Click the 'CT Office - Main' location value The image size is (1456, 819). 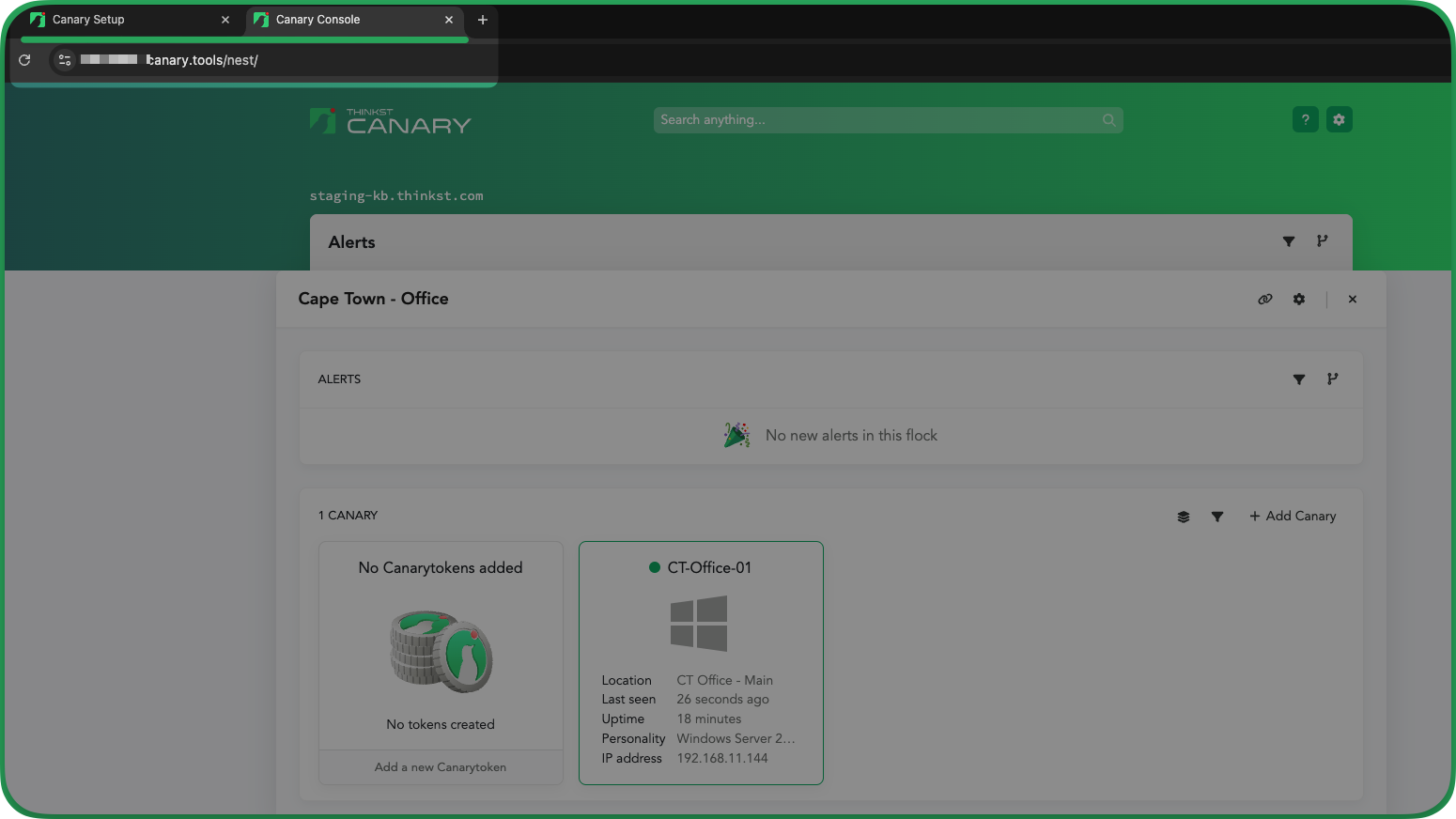tap(725, 680)
